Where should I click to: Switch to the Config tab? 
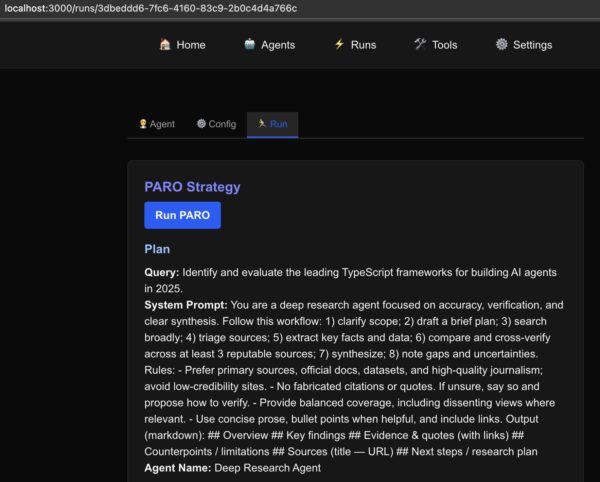pos(222,124)
